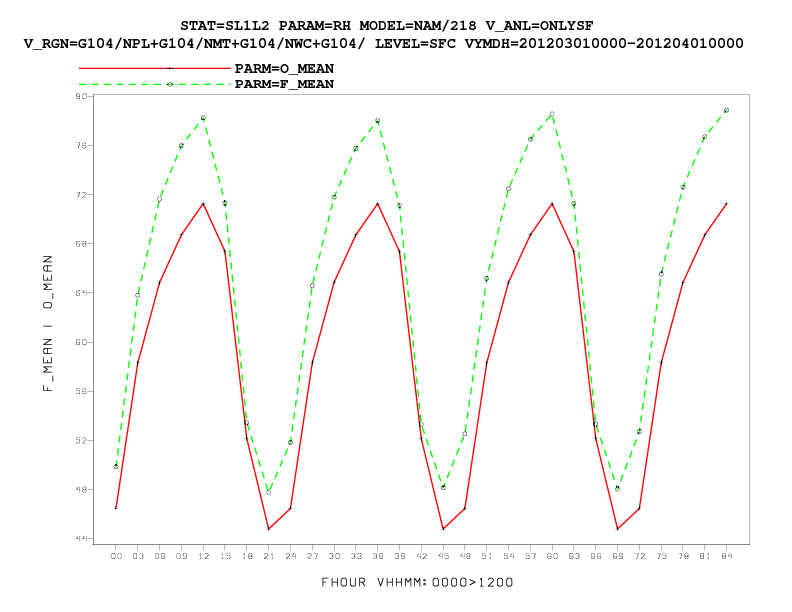The image size is (792, 612).
Task: Click the y-axis tick label 44
Action: [81, 539]
